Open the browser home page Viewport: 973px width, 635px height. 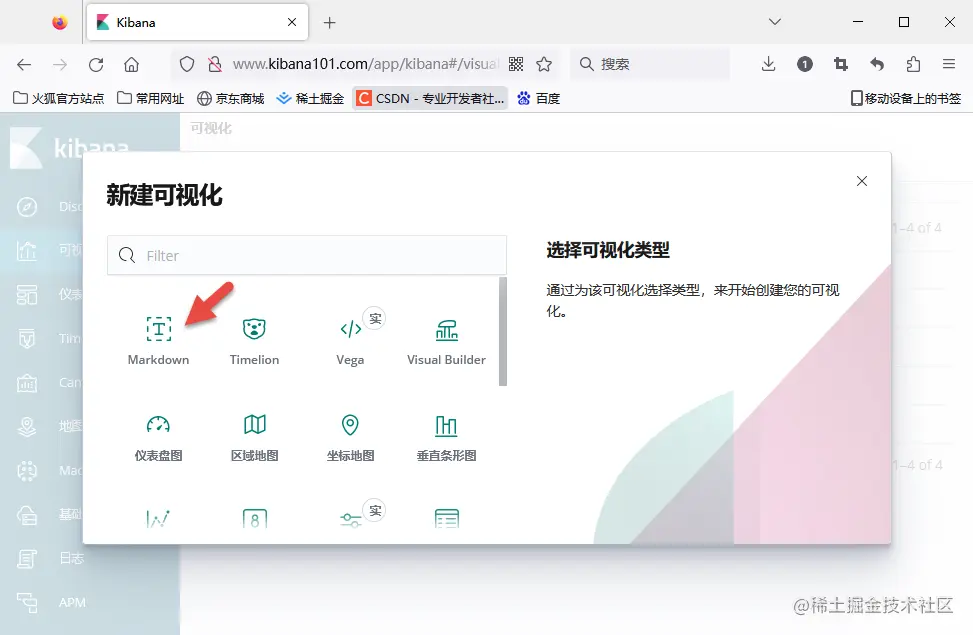click(132, 64)
